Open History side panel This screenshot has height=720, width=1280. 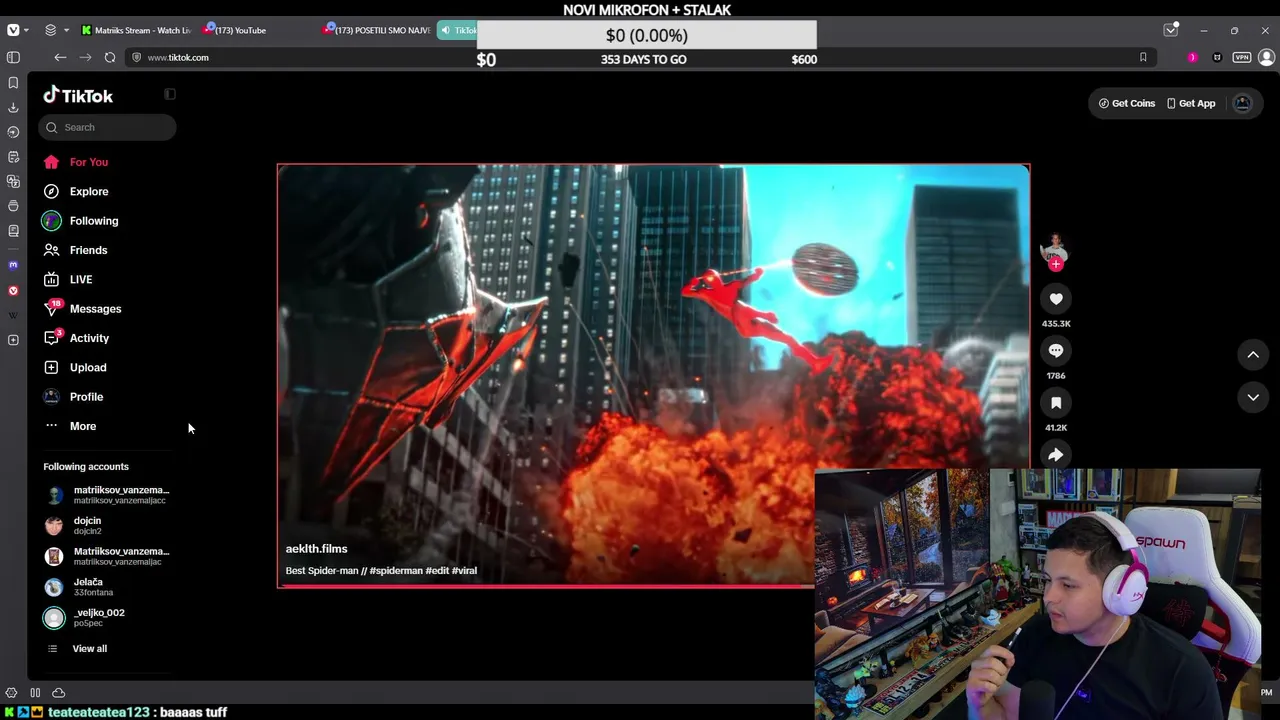(x=13, y=132)
